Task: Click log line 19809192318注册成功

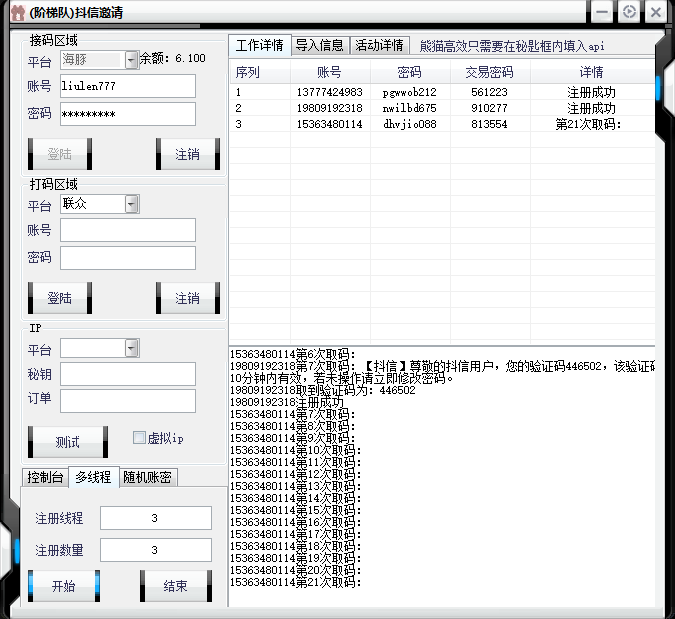Action: pyautogui.click(x=287, y=402)
